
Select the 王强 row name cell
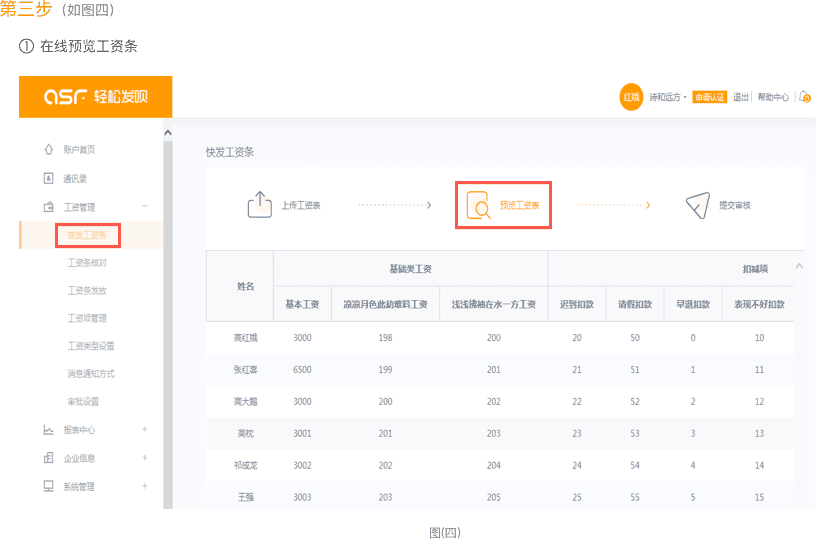click(246, 497)
